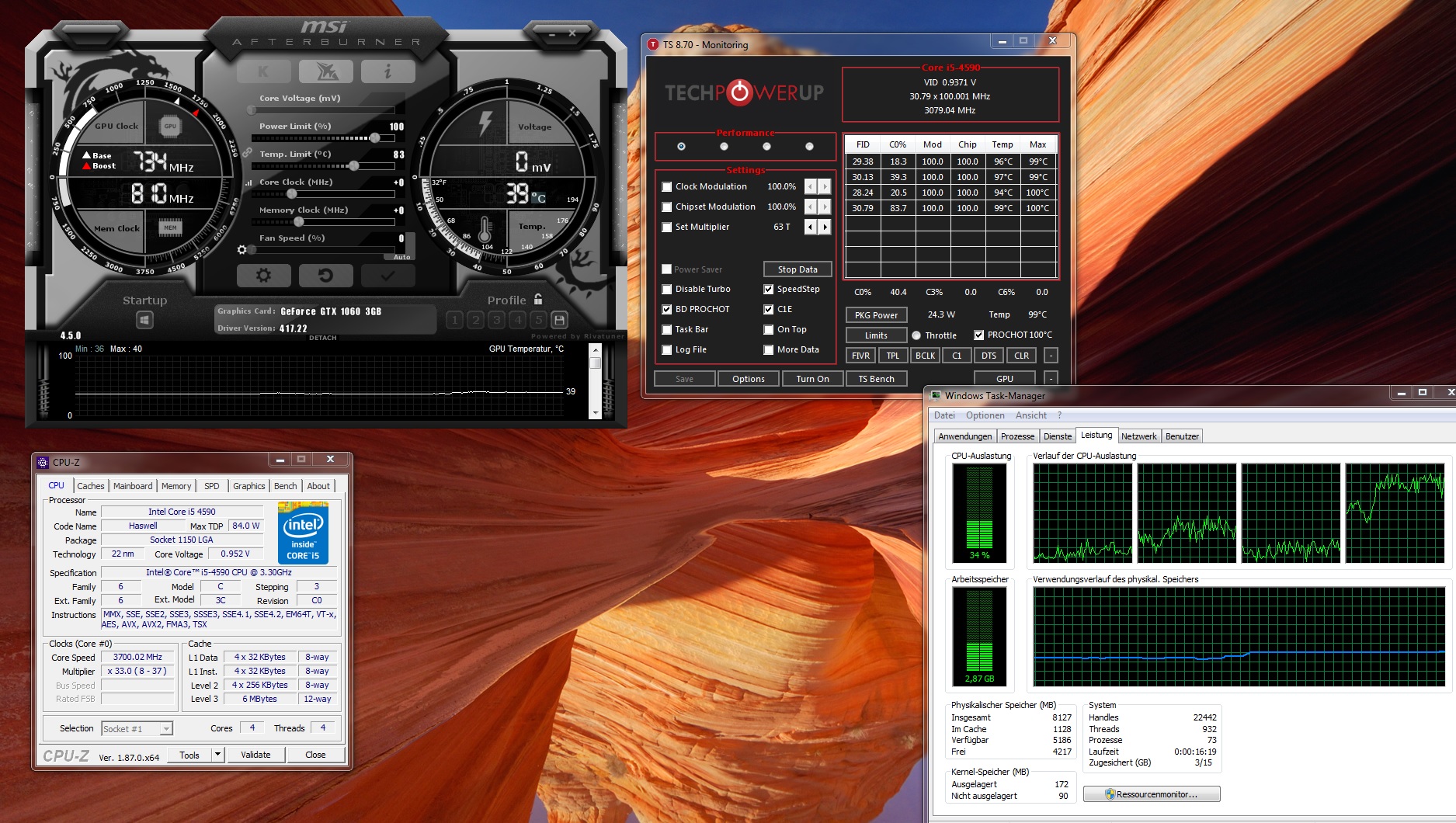Tick the Set Multiplier checkbox
Viewport: 1456px width, 823px height.
(667, 227)
